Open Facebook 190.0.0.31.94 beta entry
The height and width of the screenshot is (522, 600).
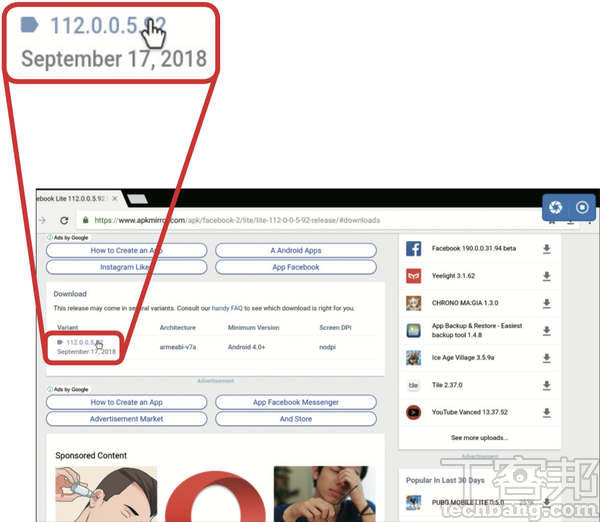474,248
